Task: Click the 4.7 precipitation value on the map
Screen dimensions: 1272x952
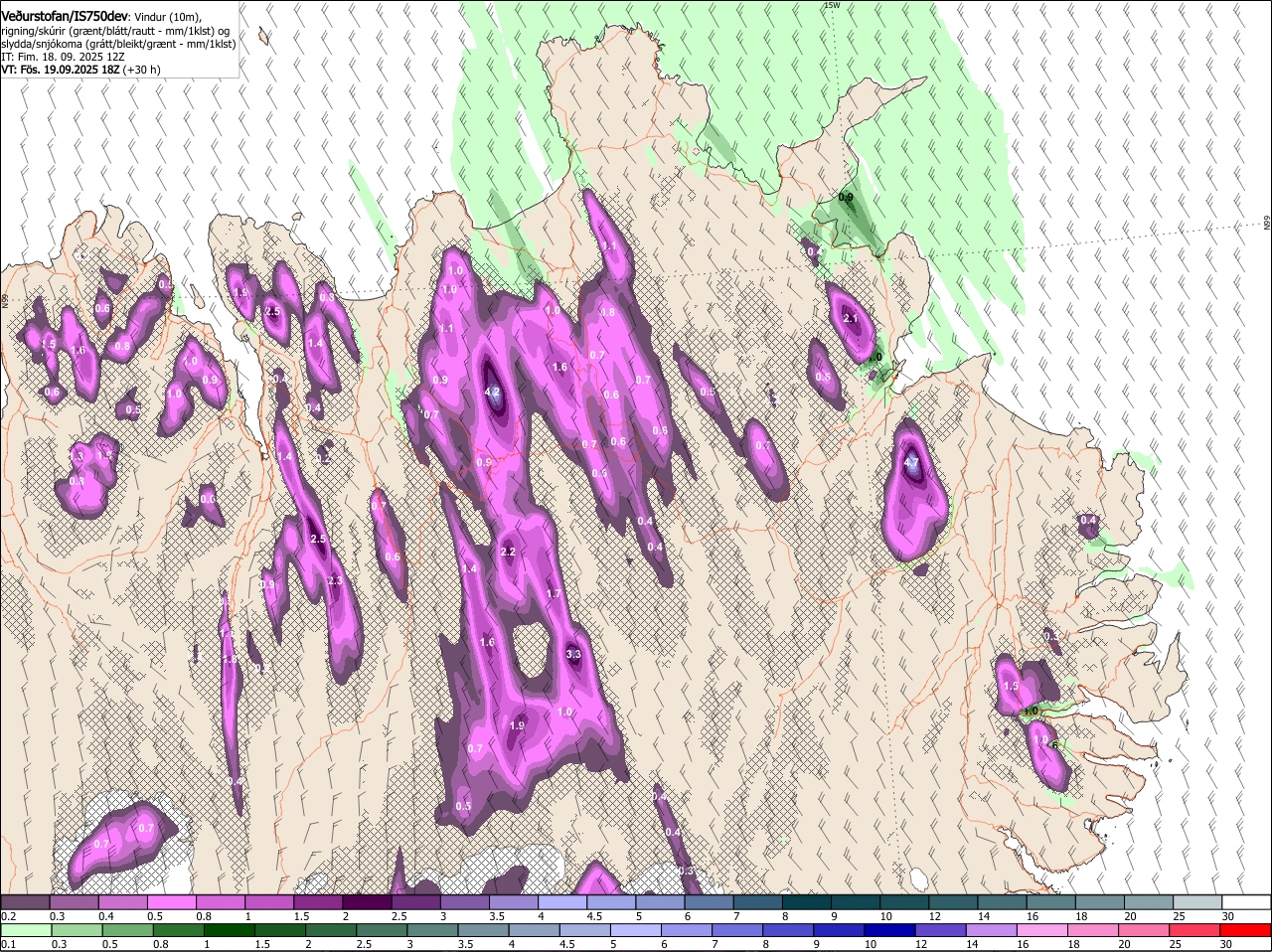Action: [911, 462]
